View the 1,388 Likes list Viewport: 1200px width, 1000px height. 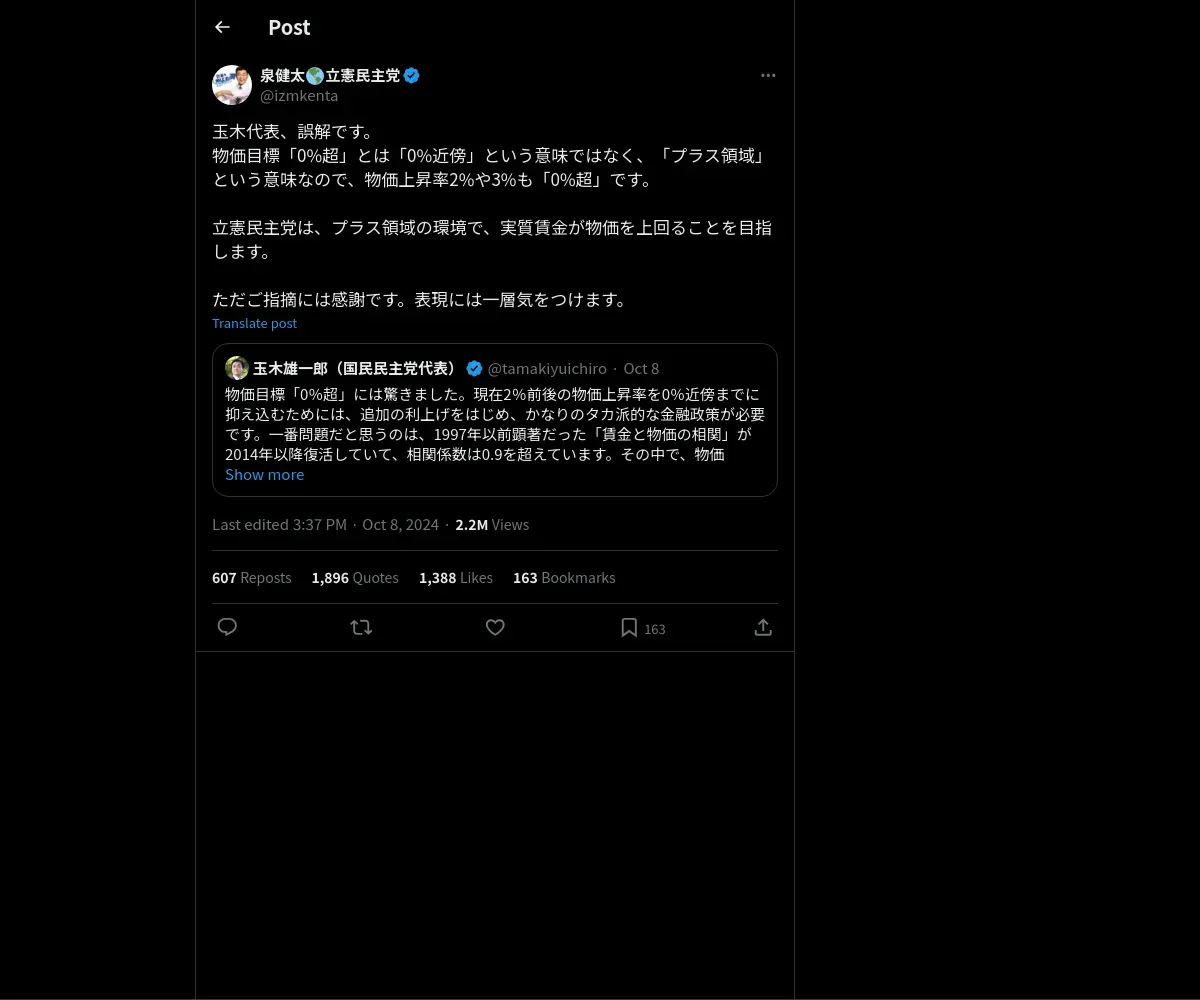click(x=456, y=578)
